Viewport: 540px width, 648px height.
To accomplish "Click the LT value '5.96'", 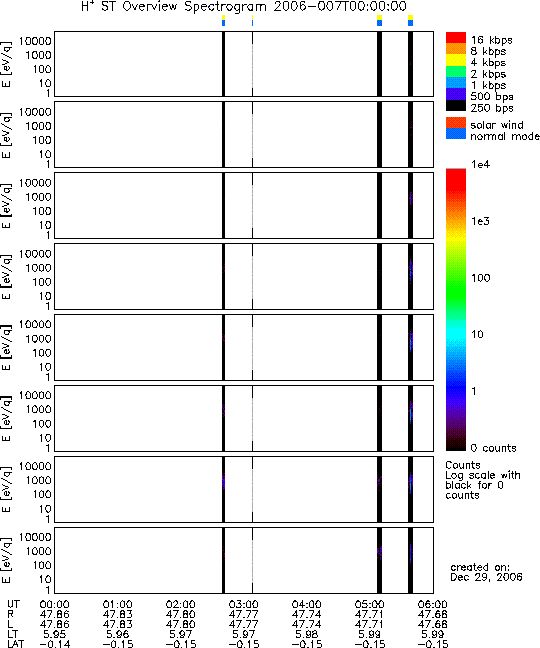I will point(117,634).
